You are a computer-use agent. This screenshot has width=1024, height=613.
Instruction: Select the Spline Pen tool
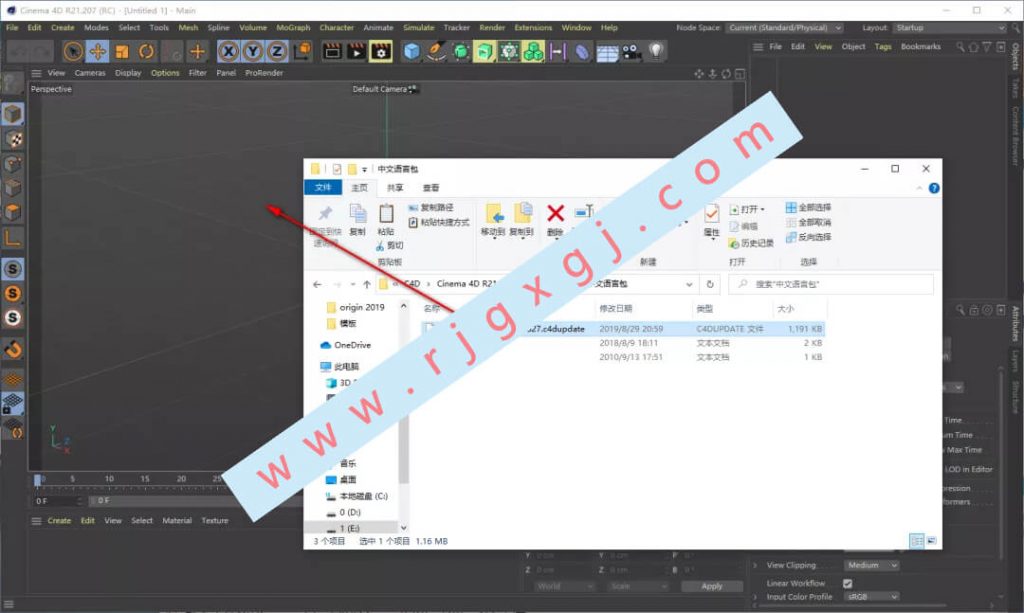[x=436, y=51]
